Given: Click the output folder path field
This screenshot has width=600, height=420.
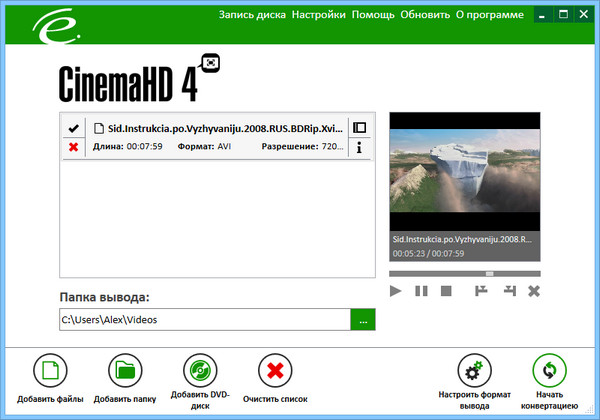Looking at the screenshot, I should click(x=205, y=319).
